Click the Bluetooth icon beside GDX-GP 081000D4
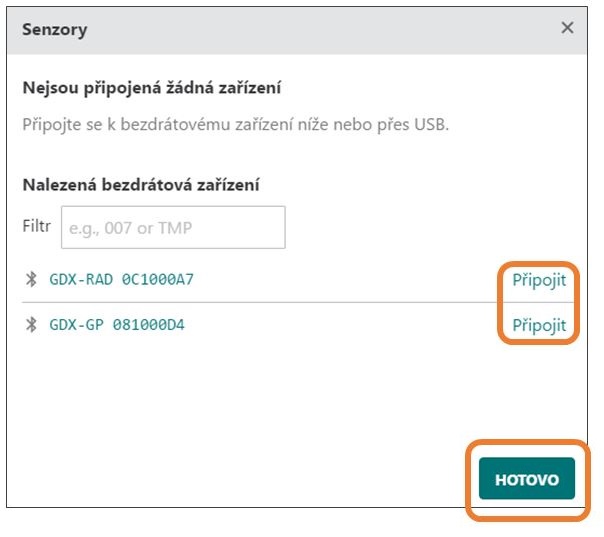 (31, 324)
